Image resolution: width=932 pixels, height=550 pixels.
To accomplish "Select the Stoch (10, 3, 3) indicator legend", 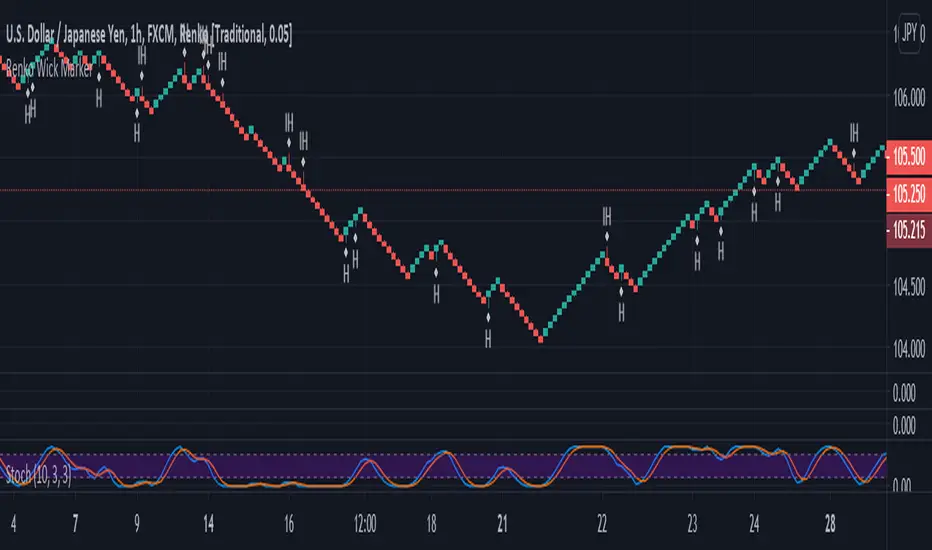I will pyautogui.click(x=39, y=475).
